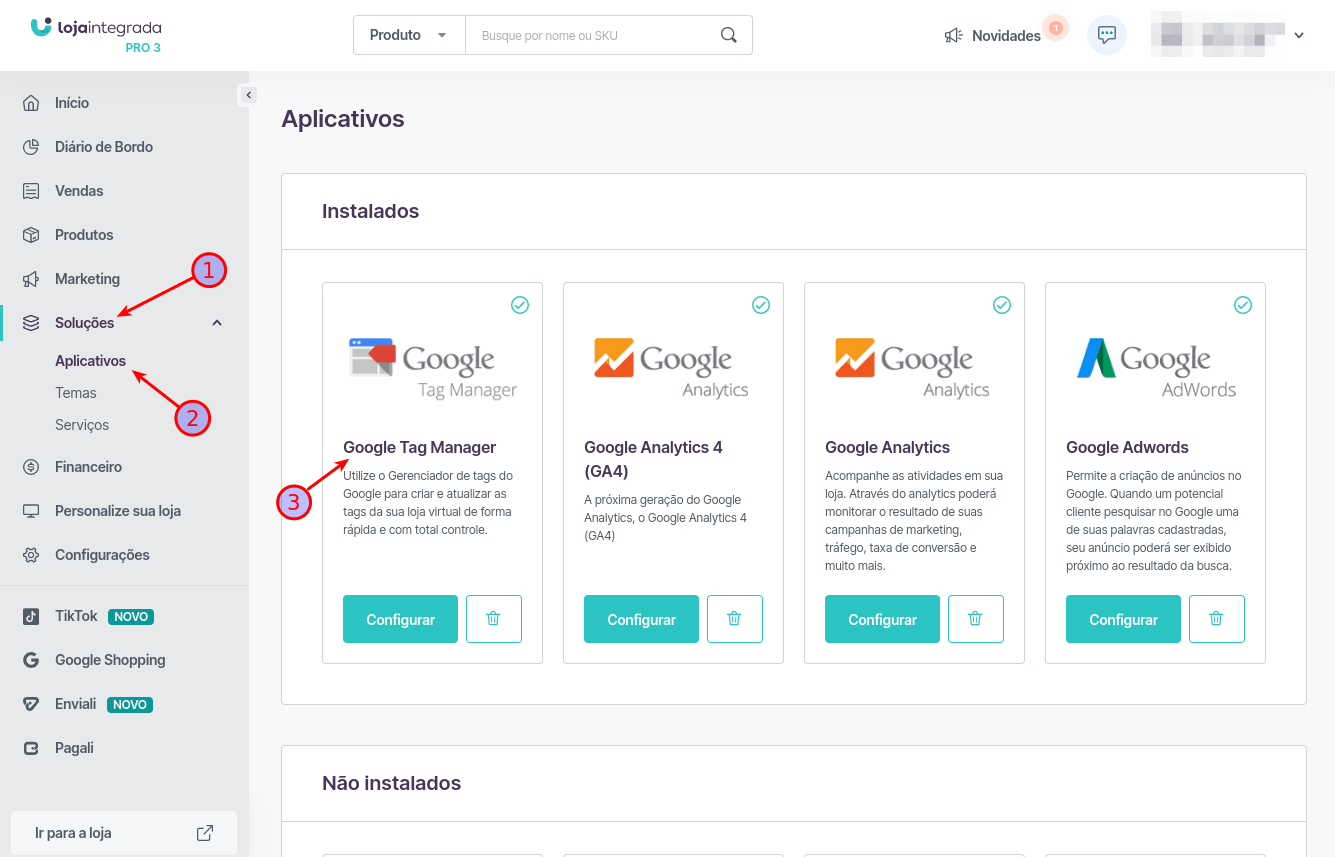Viewport: 1335px width, 857px height.
Task: Configure Google Tag Manager
Action: pyautogui.click(x=400, y=619)
